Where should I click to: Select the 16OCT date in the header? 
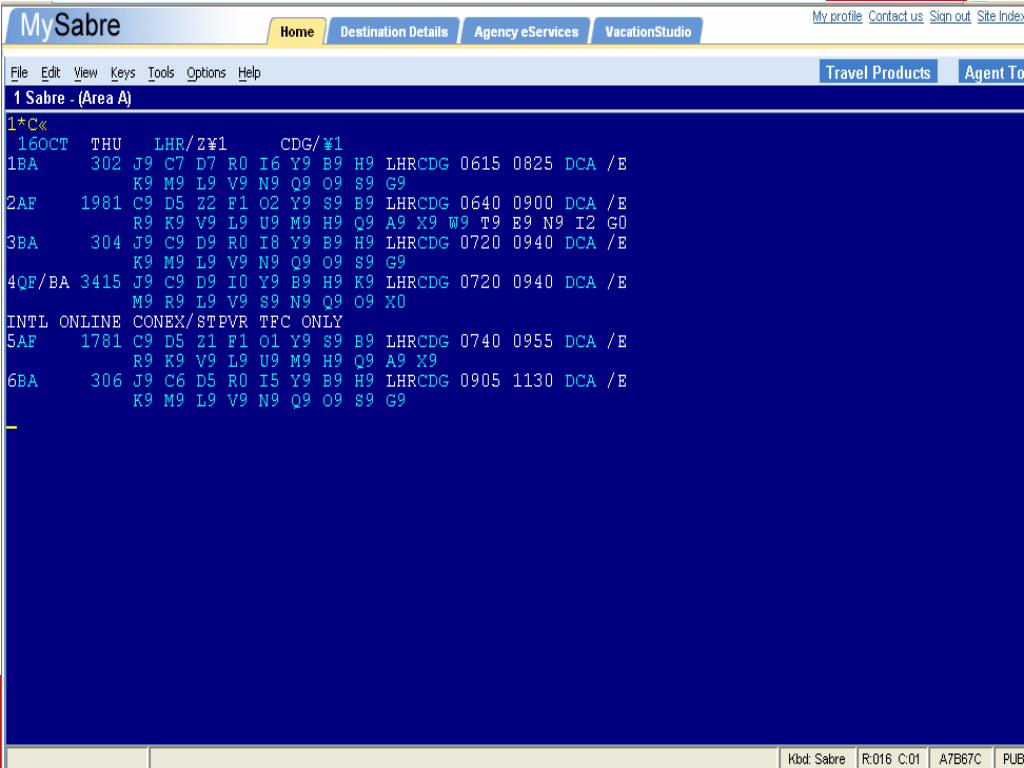(42, 144)
